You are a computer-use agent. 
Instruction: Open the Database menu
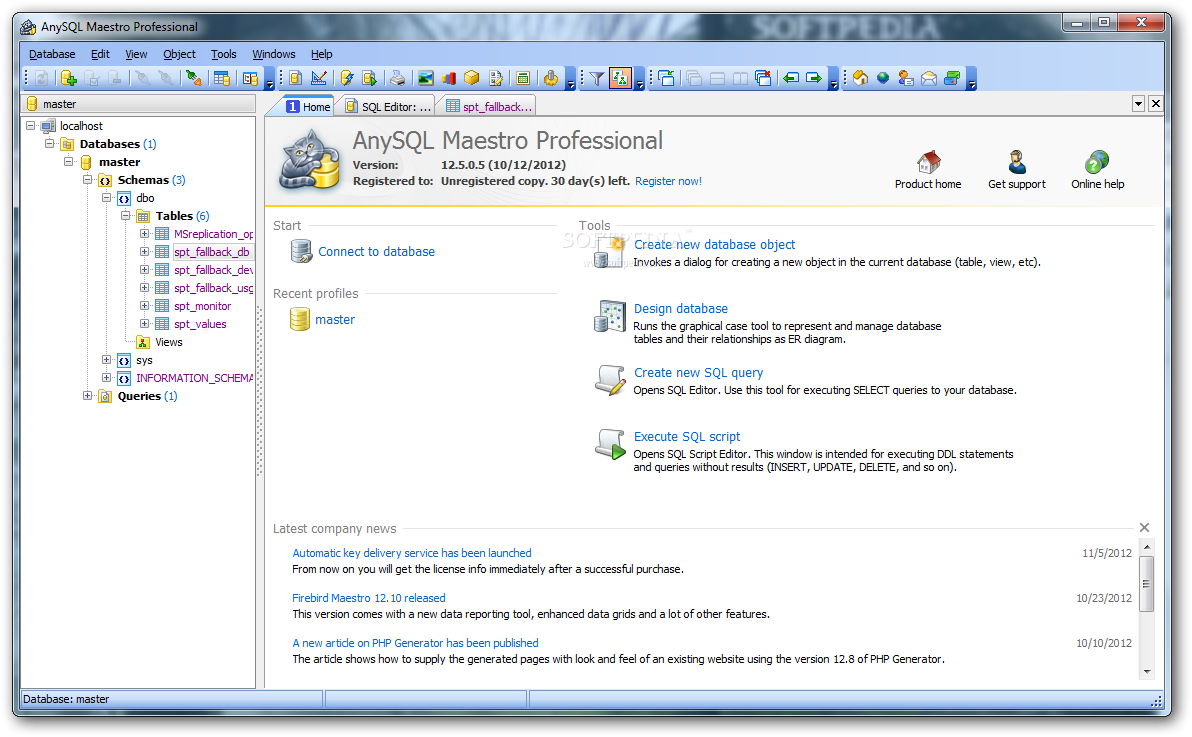coord(52,54)
